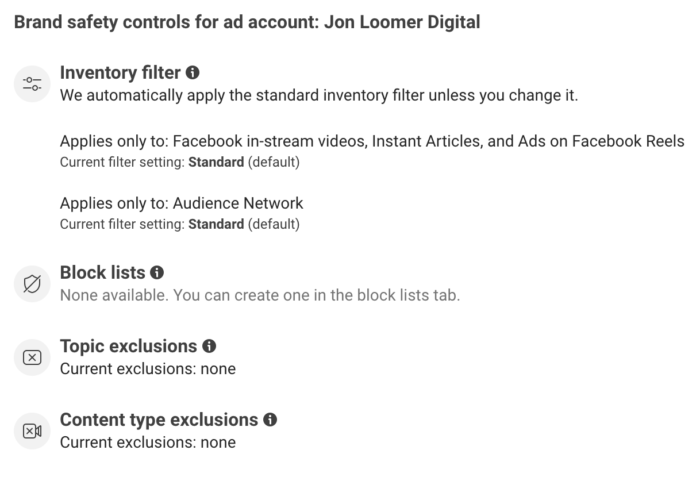This screenshot has height=477, width=700.
Task: Open the Topic exclusions info icon
Action: pyautogui.click(x=209, y=346)
